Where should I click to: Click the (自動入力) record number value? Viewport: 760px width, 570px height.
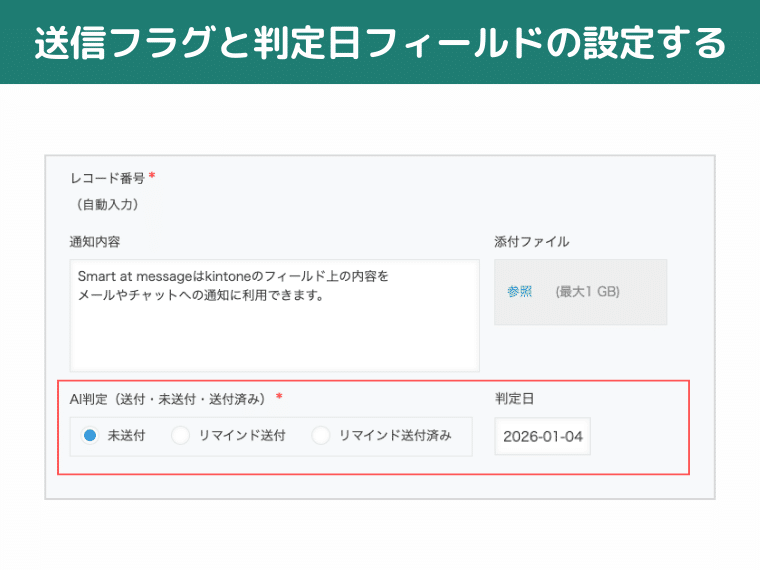tap(107, 205)
